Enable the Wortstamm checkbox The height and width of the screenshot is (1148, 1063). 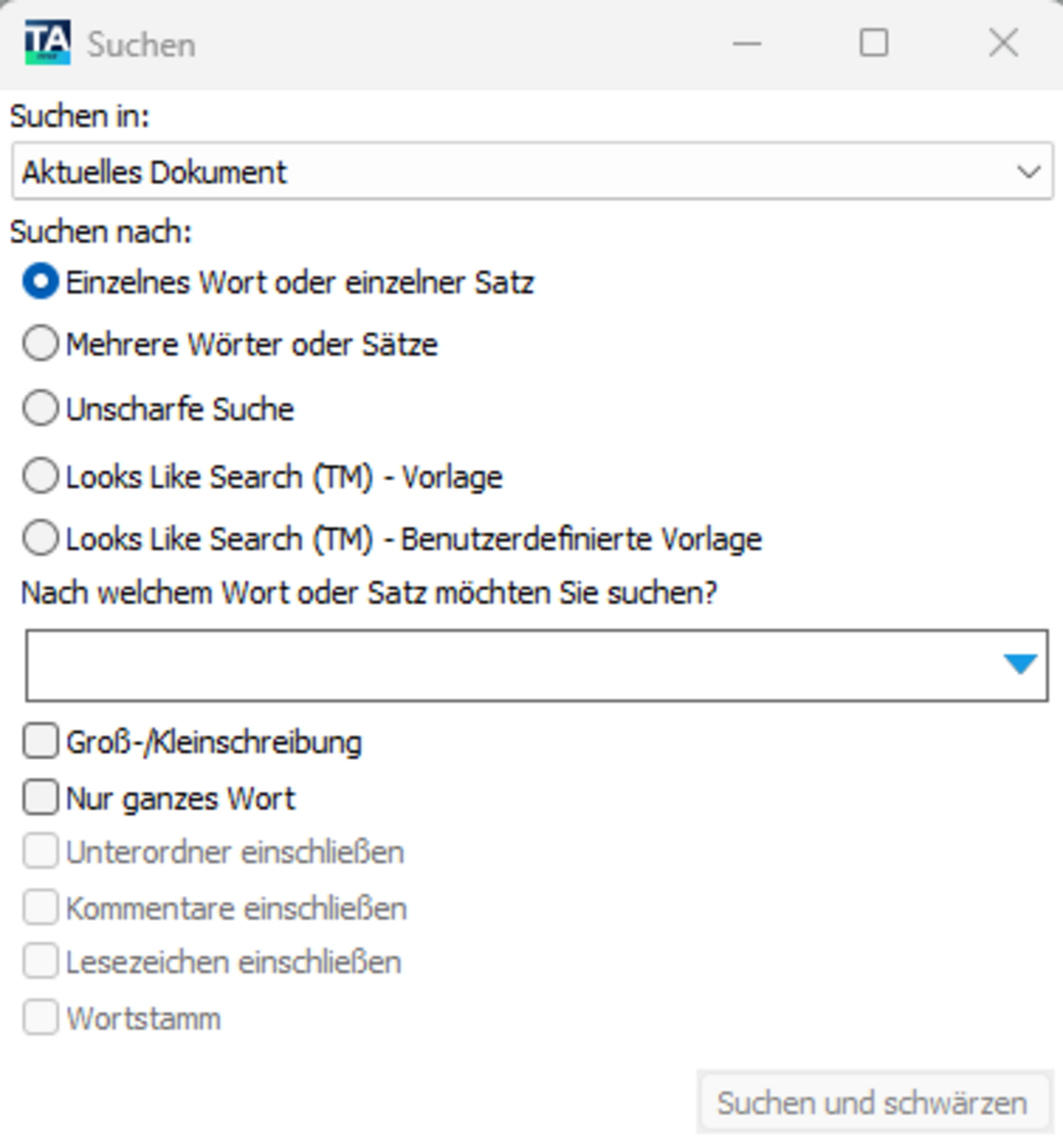point(40,1017)
